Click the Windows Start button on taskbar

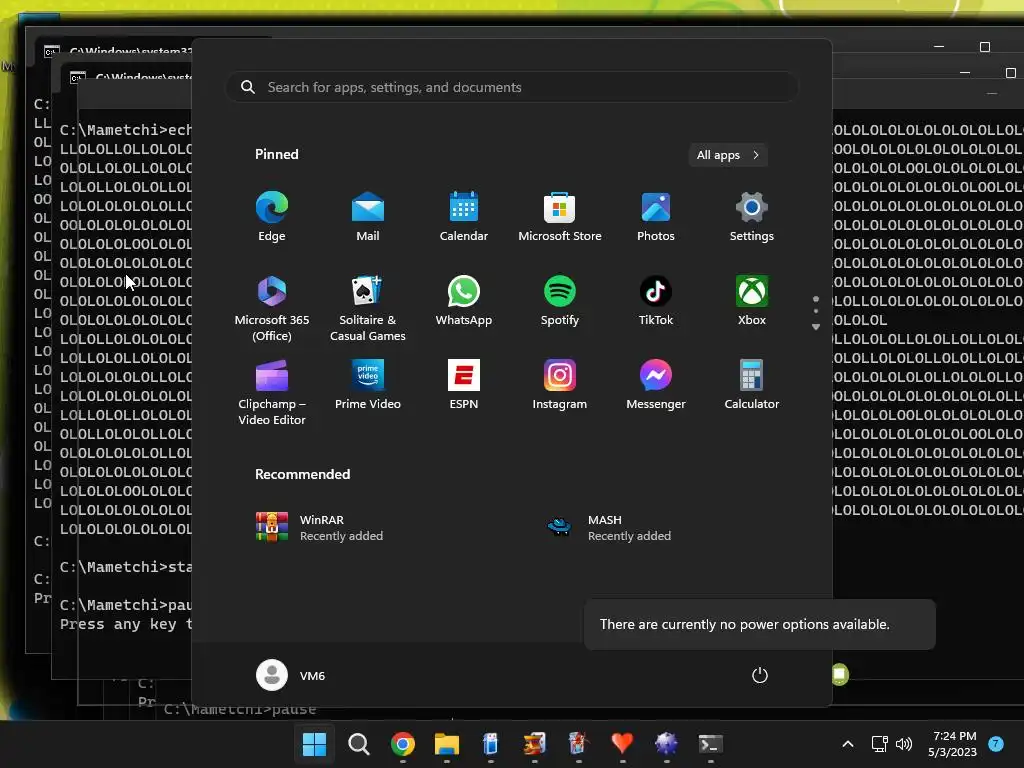(x=314, y=744)
